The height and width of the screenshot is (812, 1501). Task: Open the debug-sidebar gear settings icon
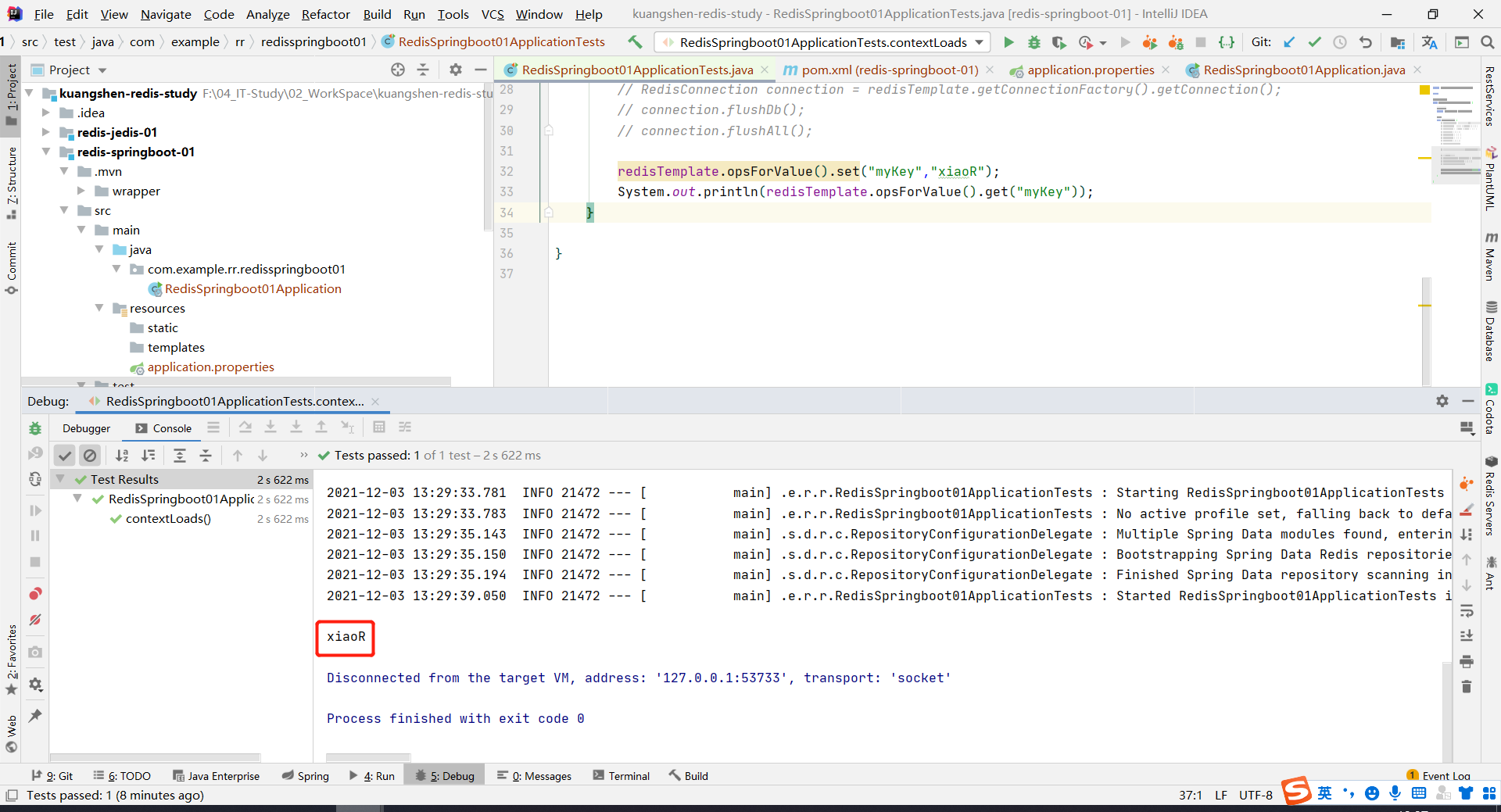(35, 685)
